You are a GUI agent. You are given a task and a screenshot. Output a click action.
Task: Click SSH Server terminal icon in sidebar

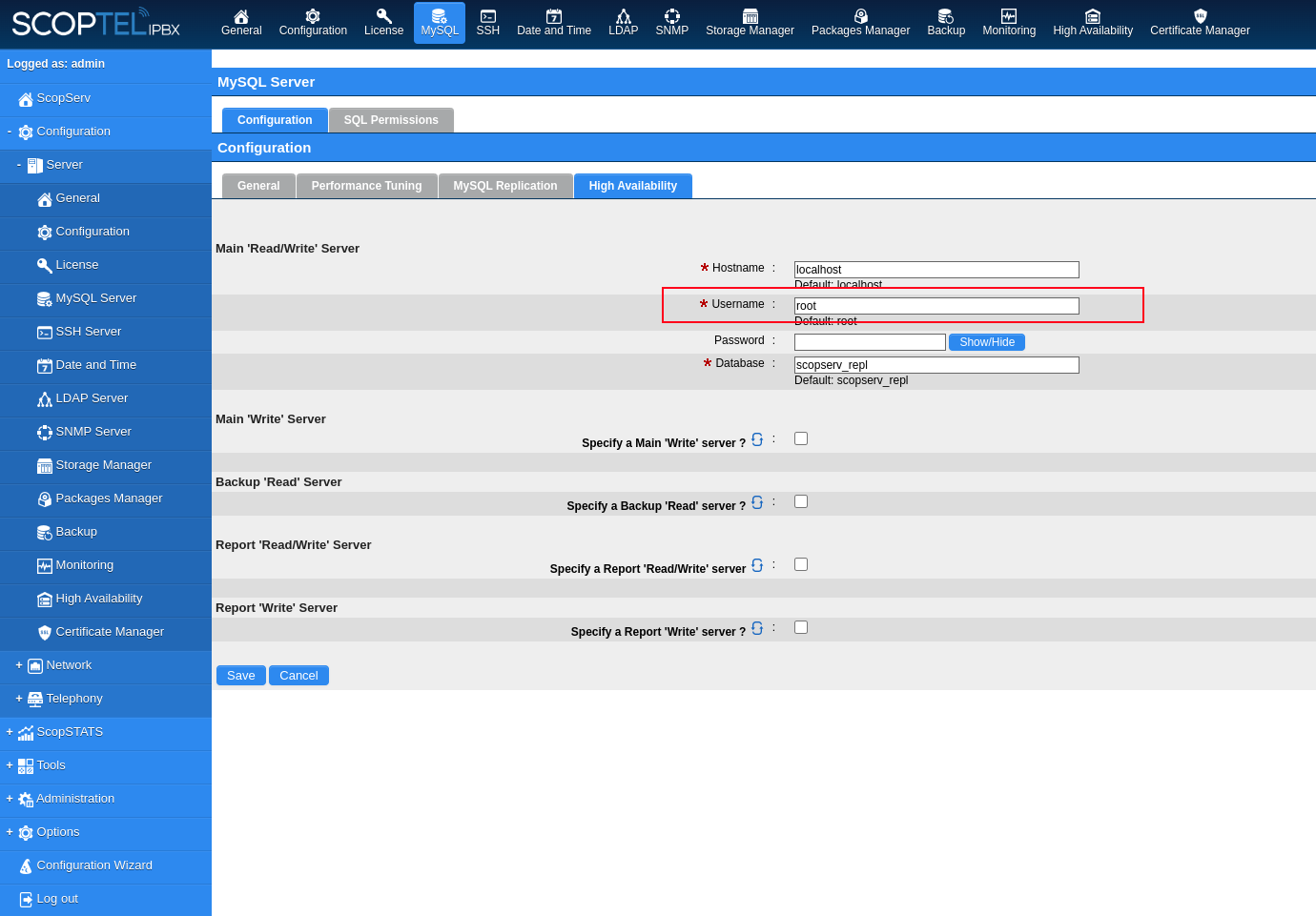[45, 333]
